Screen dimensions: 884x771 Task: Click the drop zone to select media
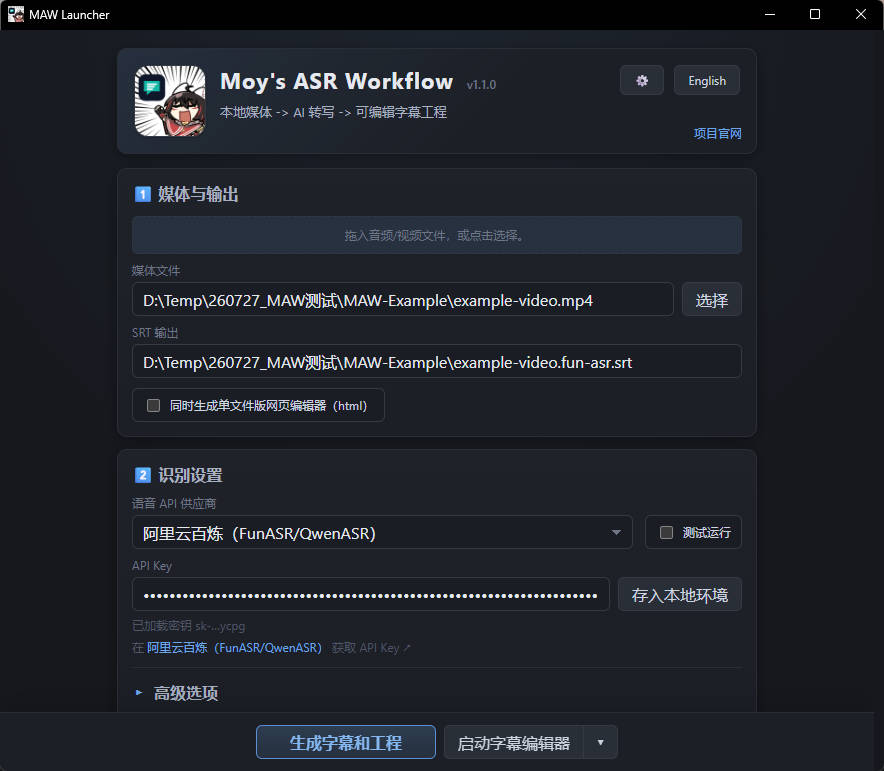(x=436, y=235)
